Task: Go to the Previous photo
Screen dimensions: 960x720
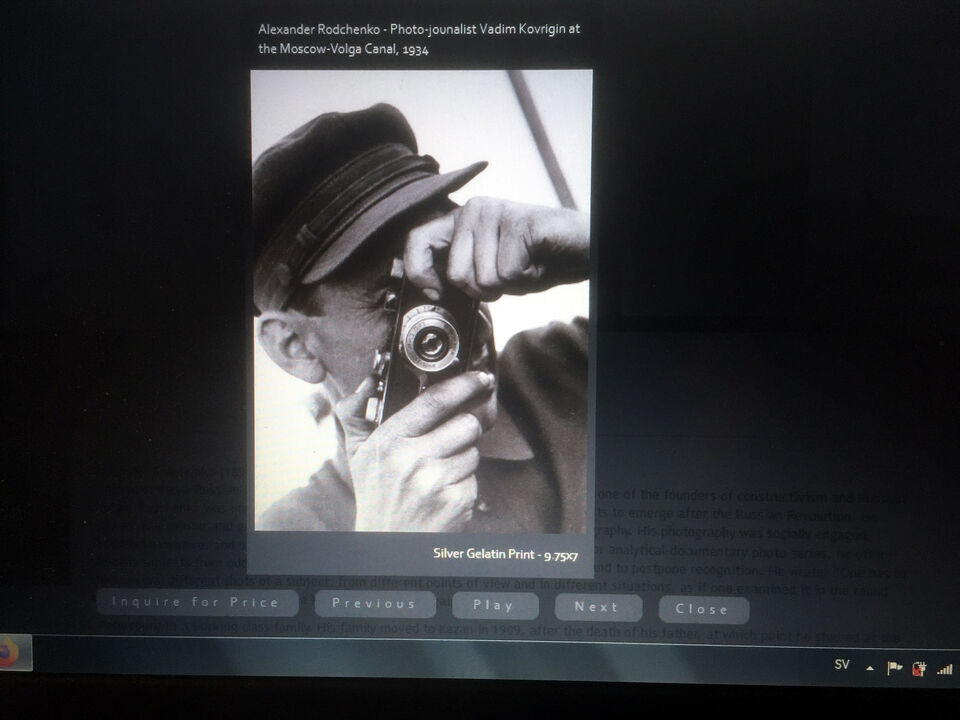Action: pos(374,604)
